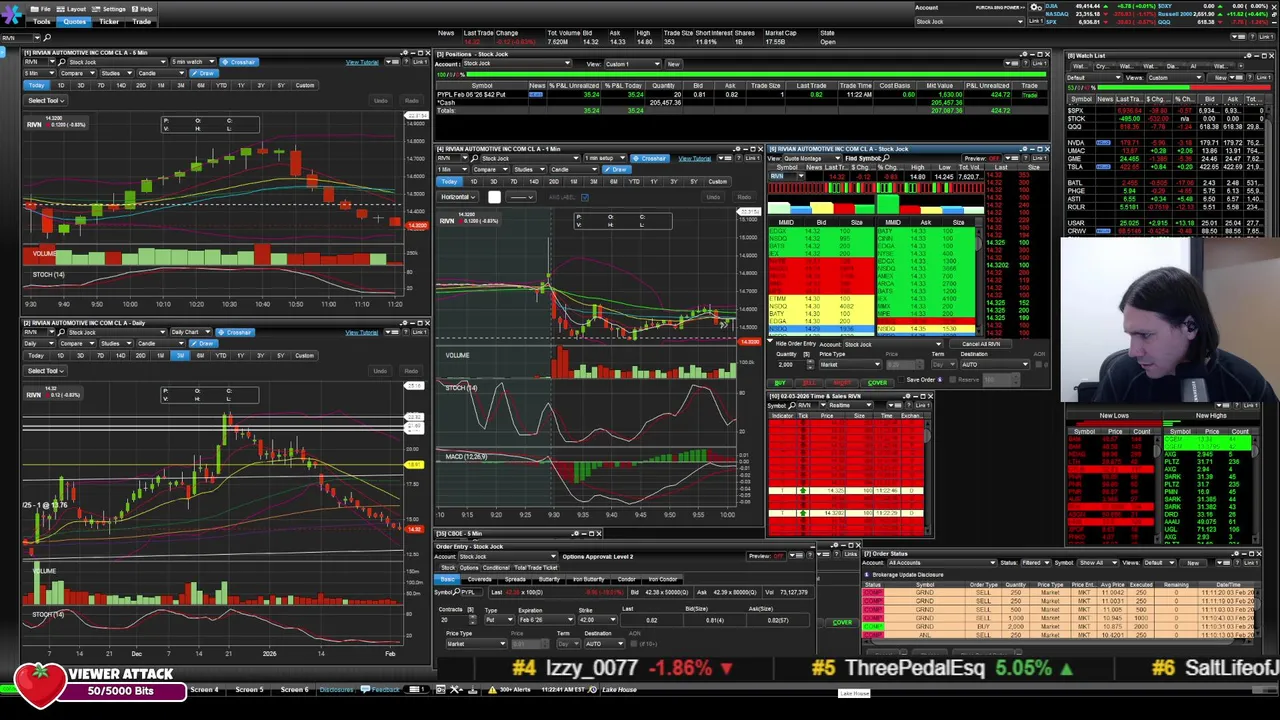Open the Help menu

(x=143, y=9)
